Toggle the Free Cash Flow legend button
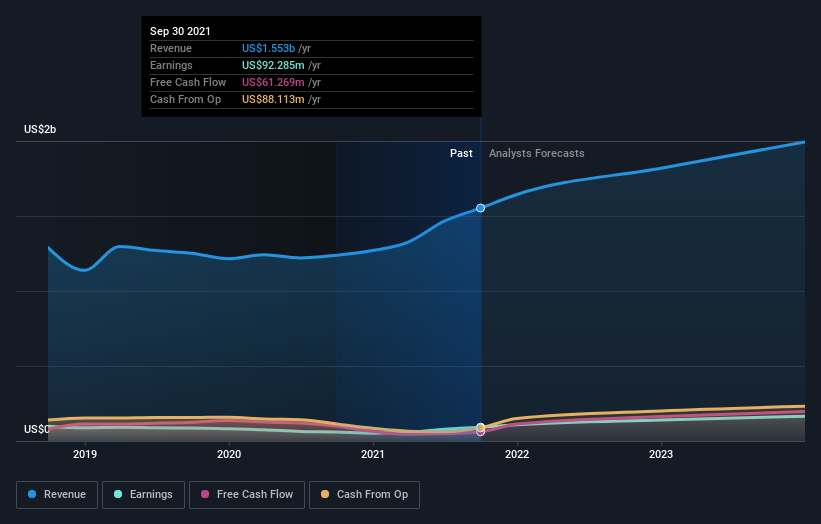821x524 pixels. (x=247, y=495)
